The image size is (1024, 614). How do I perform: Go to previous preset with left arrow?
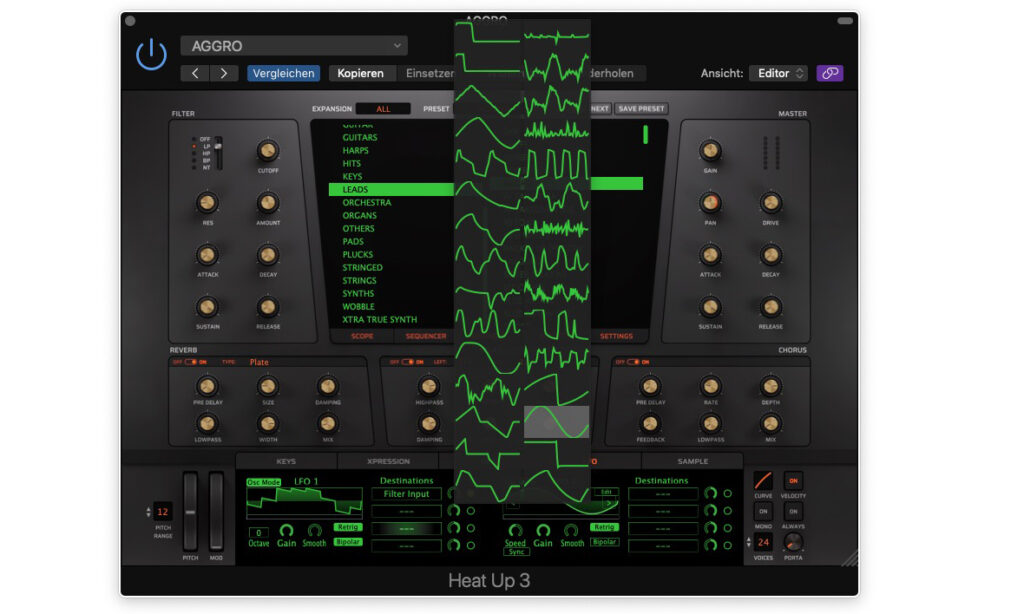pyautogui.click(x=195, y=73)
